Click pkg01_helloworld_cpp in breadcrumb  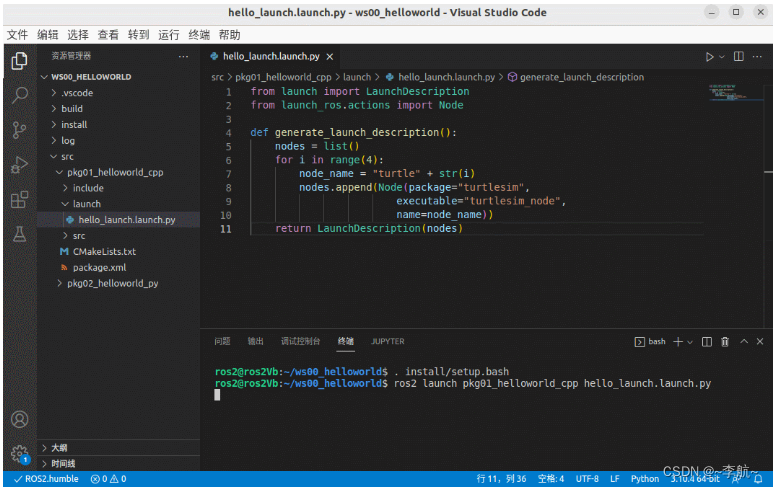tap(283, 77)
